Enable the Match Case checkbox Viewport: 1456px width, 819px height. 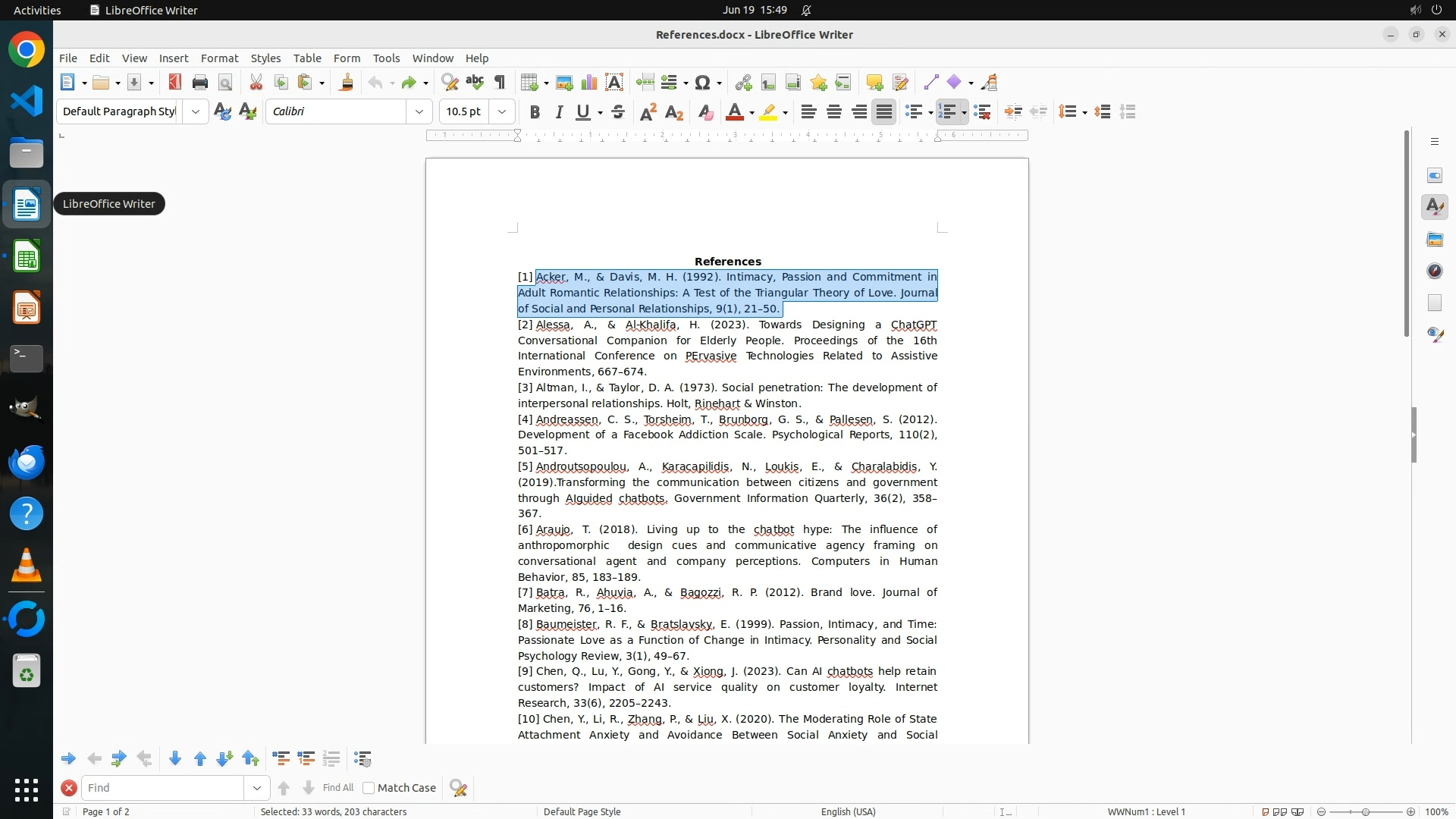tap(369, 788)
